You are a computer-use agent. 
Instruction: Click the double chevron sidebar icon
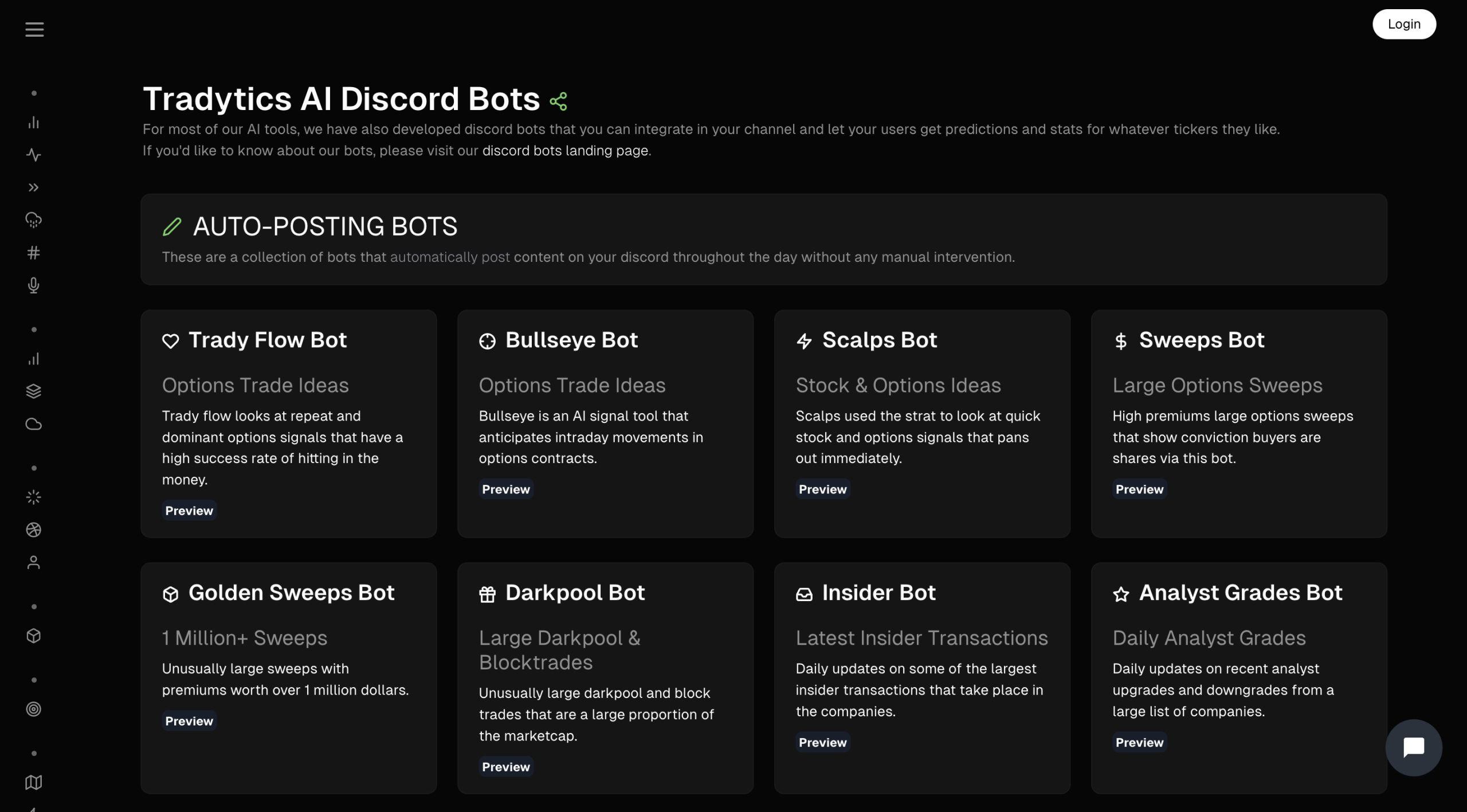[x=34, y=187]
